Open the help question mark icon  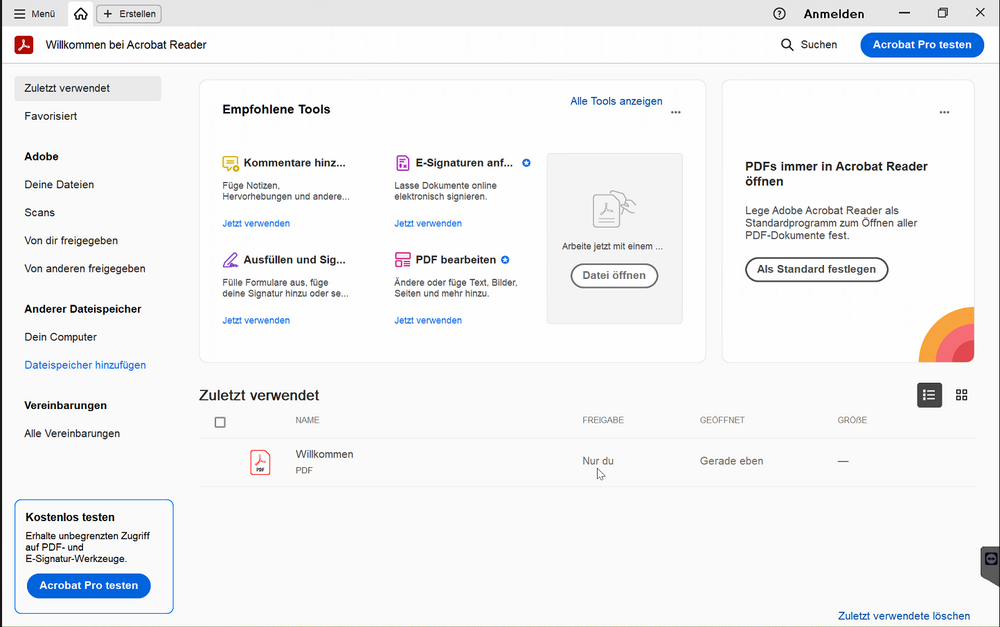point(780,14)
